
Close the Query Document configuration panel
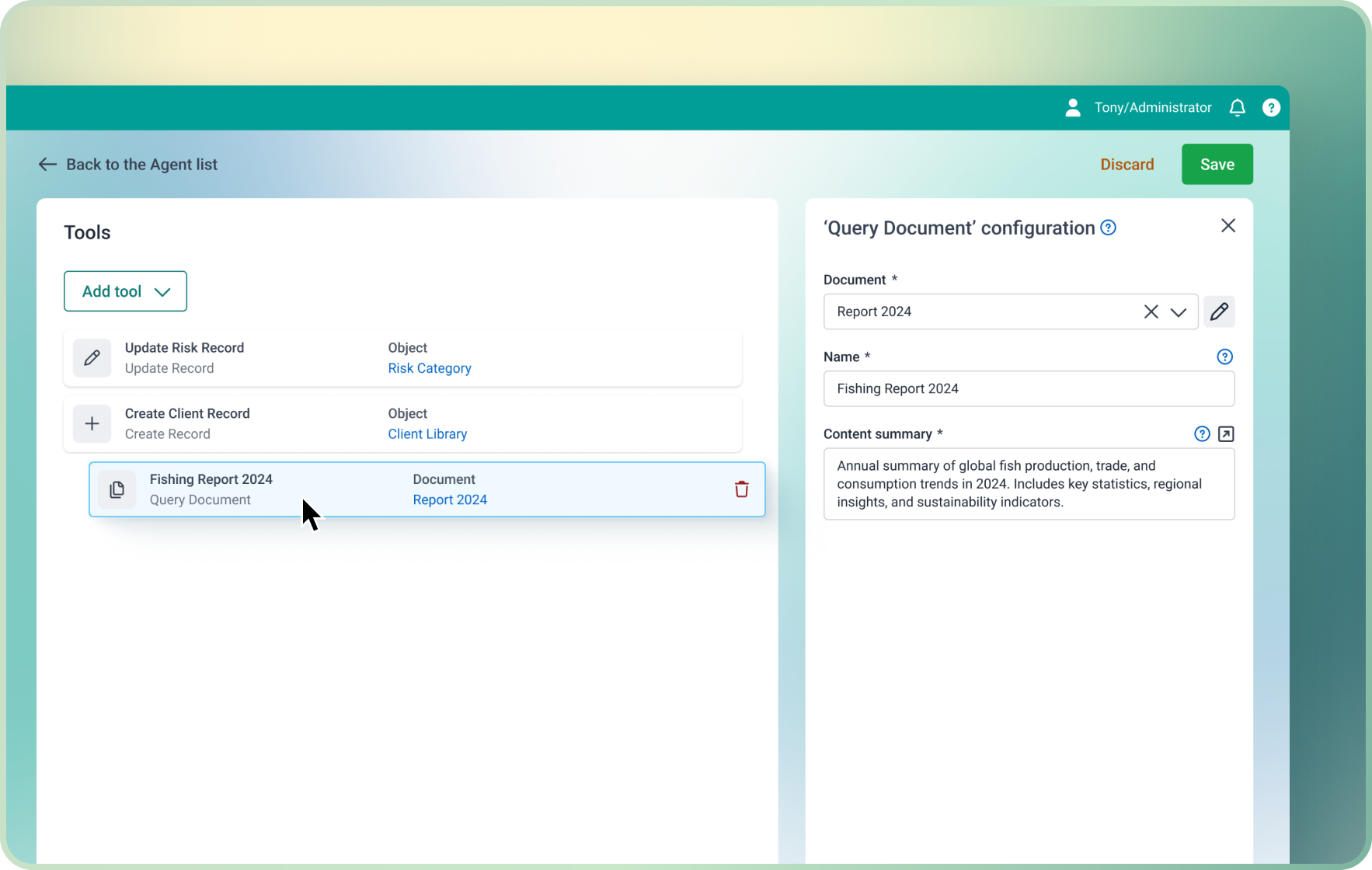point(1227,226)
